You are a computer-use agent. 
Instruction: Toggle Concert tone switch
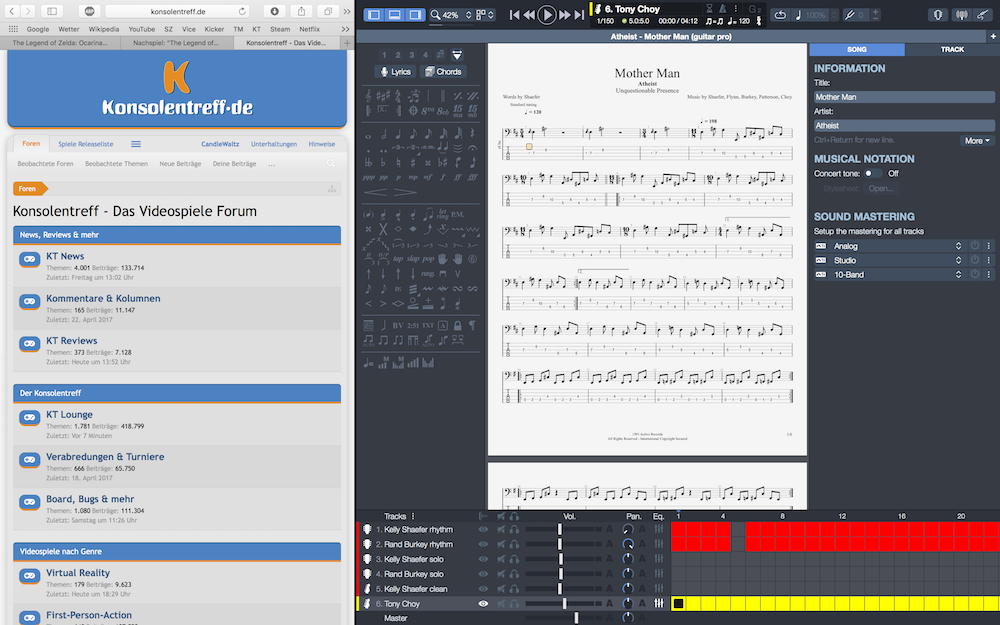(x=872, y=173)
